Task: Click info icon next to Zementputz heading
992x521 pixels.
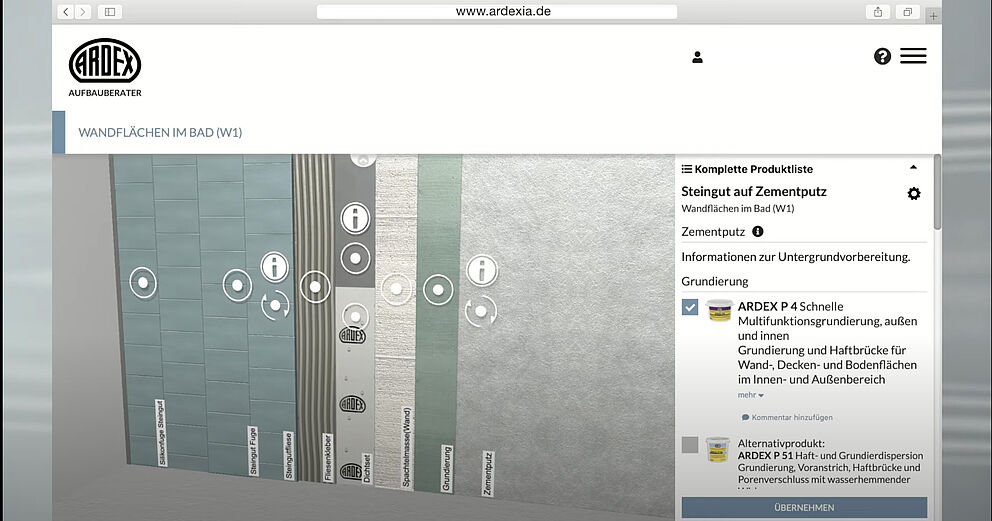Action: 757,232
